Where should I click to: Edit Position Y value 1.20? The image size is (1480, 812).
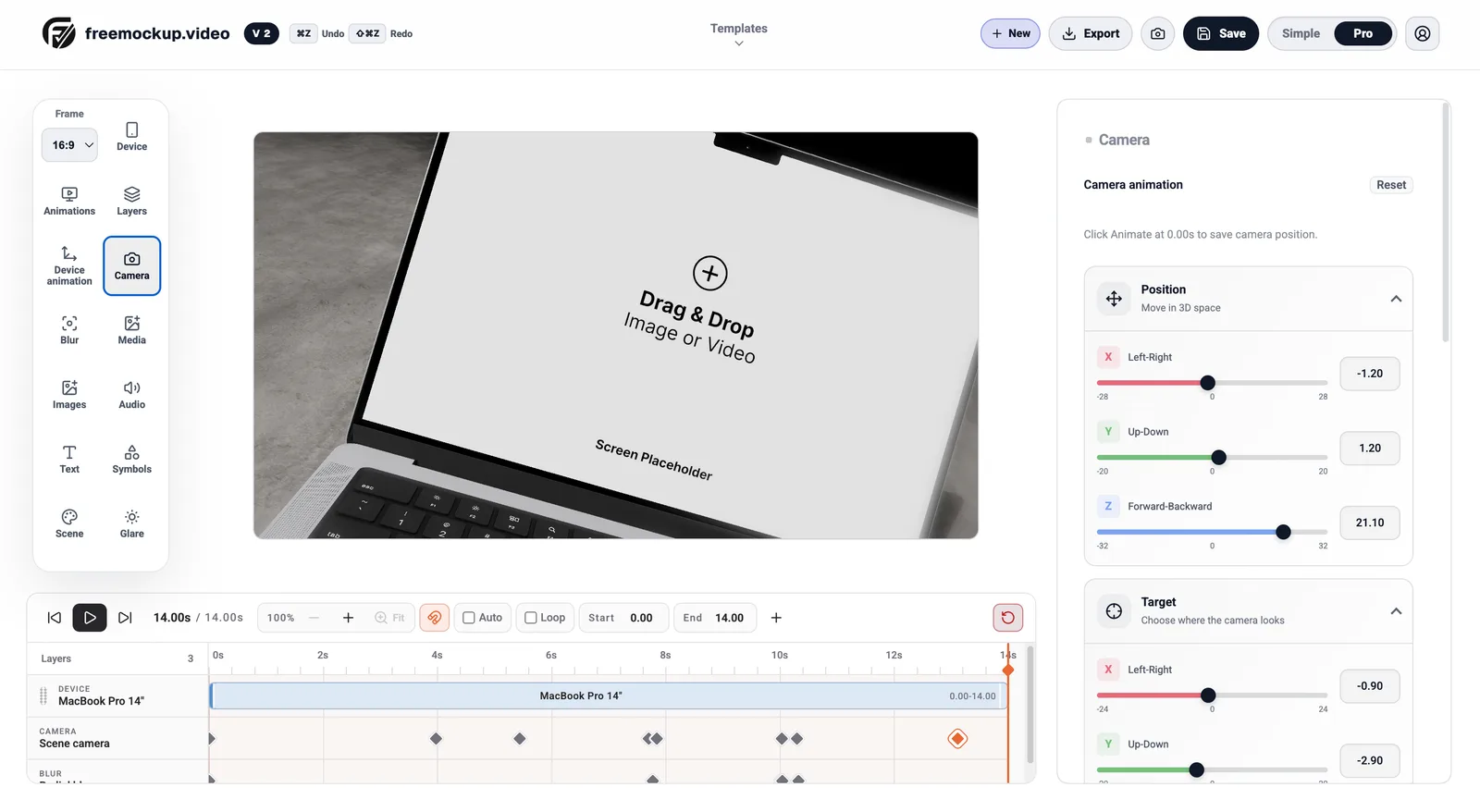click(1370, 449)
